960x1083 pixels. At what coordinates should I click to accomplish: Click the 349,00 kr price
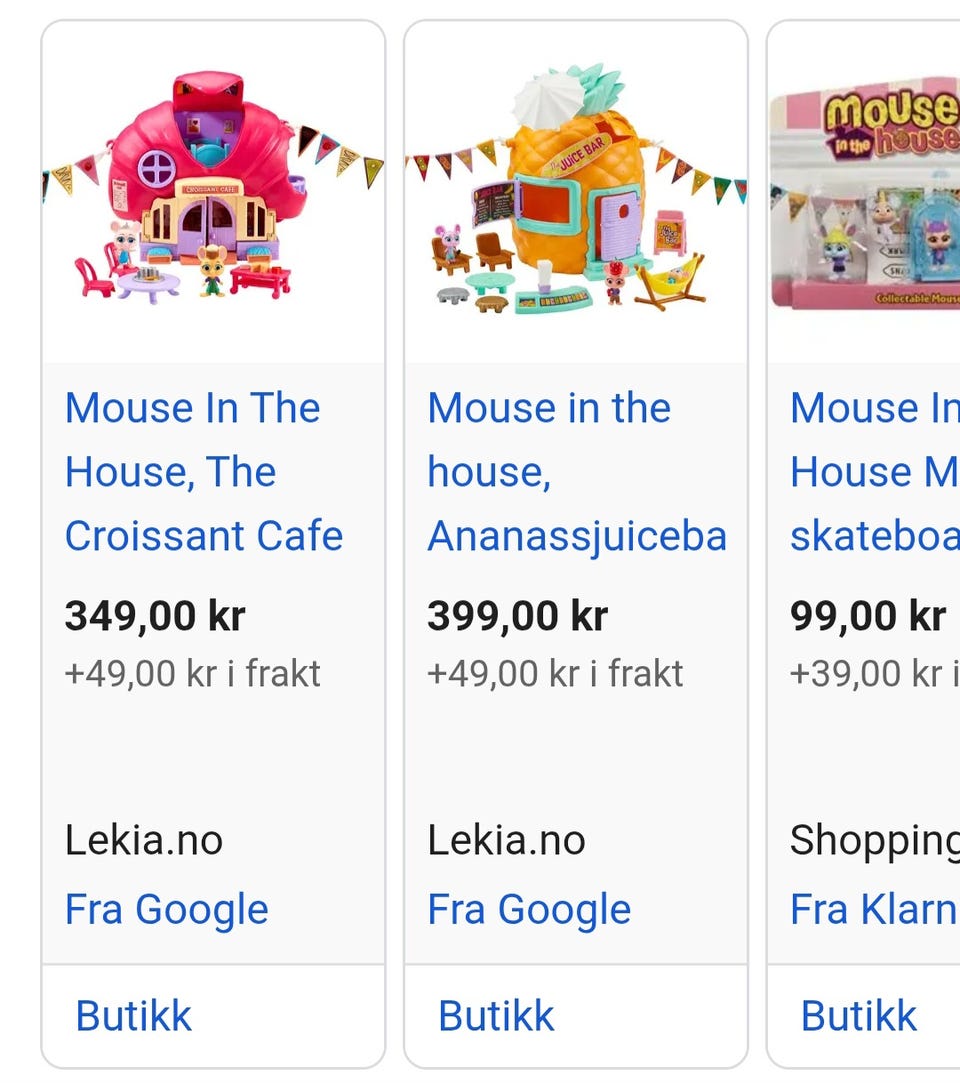(155, 616)
